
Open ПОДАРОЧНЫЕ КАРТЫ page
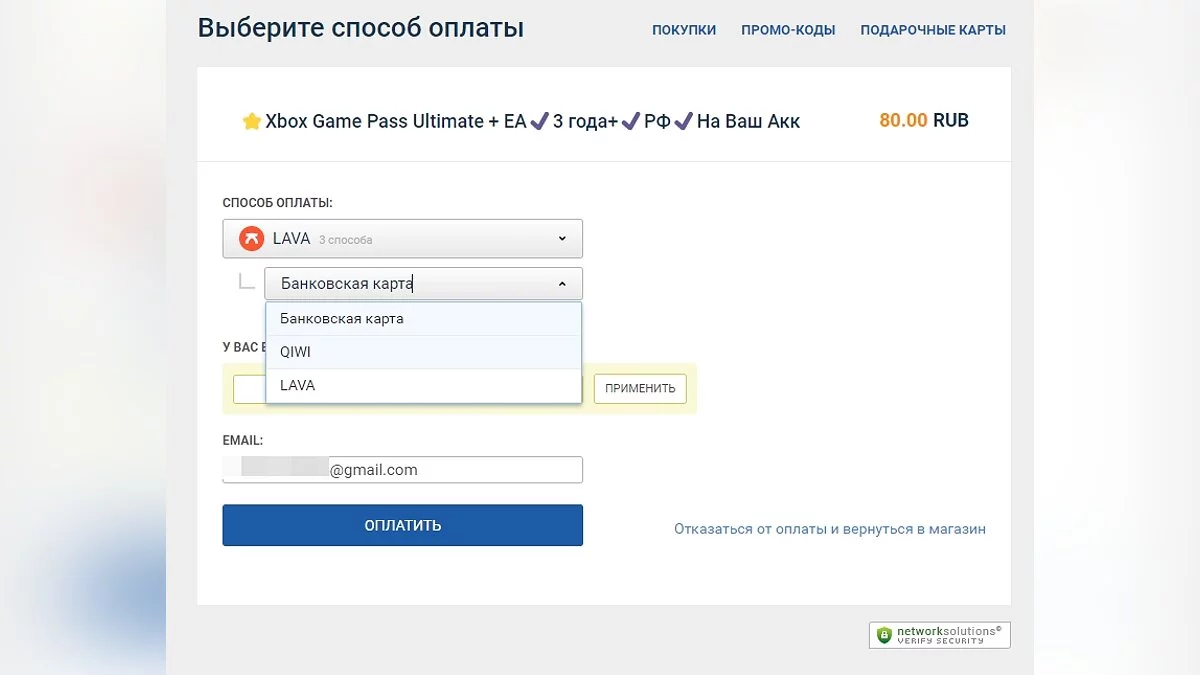(933, 30)
